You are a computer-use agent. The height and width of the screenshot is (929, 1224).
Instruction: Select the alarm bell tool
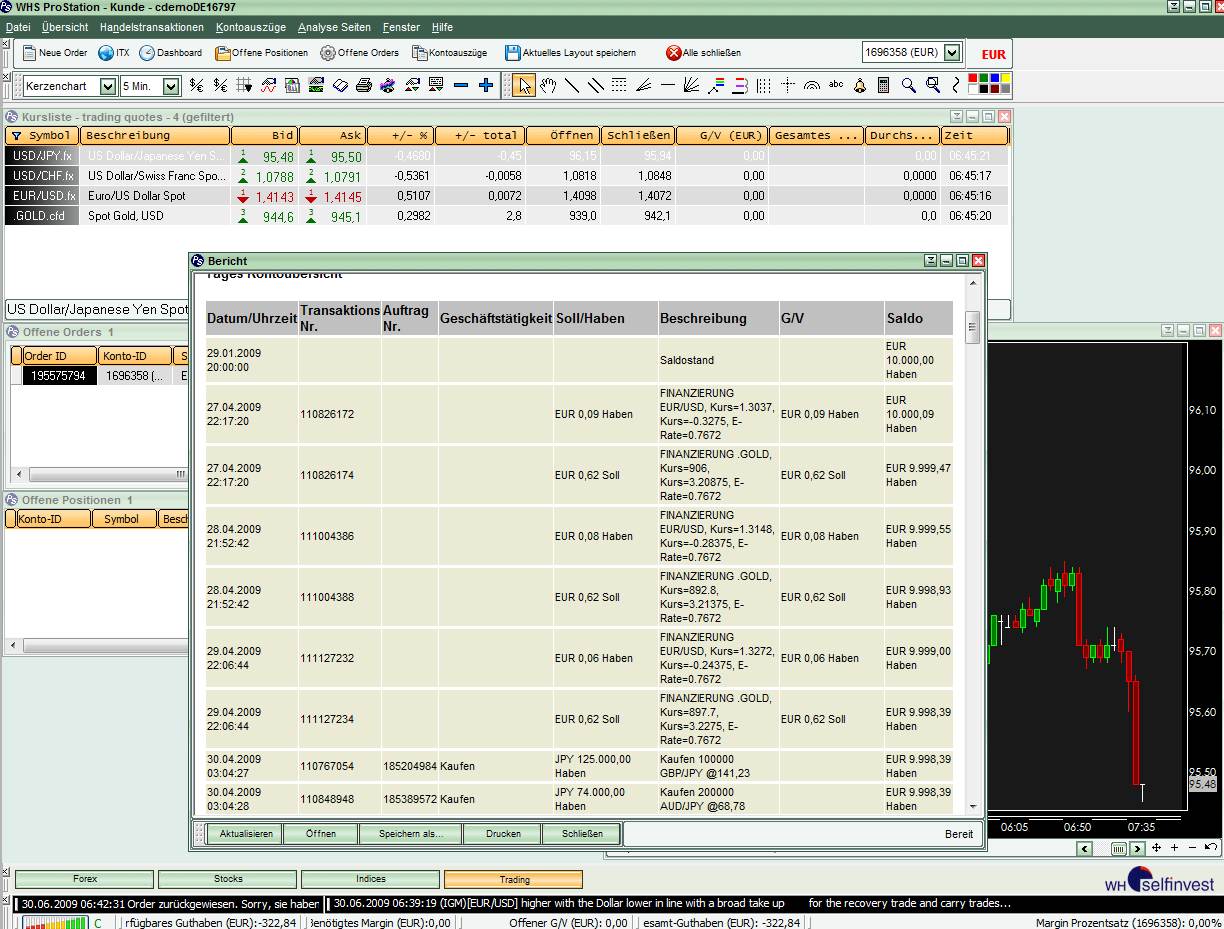click(x=859, y=86)
